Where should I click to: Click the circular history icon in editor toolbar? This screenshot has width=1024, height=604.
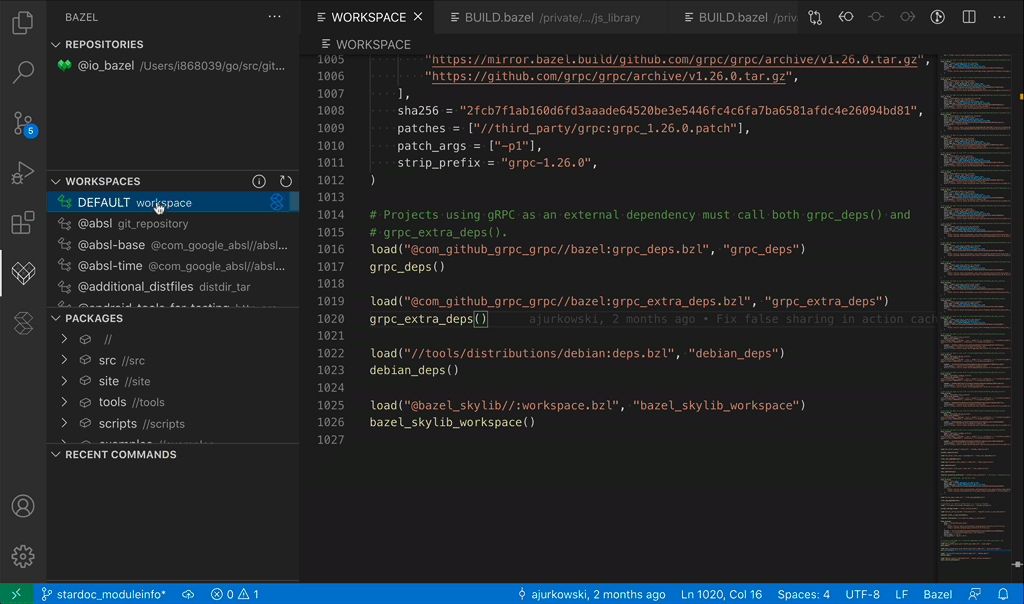point(938,17)
